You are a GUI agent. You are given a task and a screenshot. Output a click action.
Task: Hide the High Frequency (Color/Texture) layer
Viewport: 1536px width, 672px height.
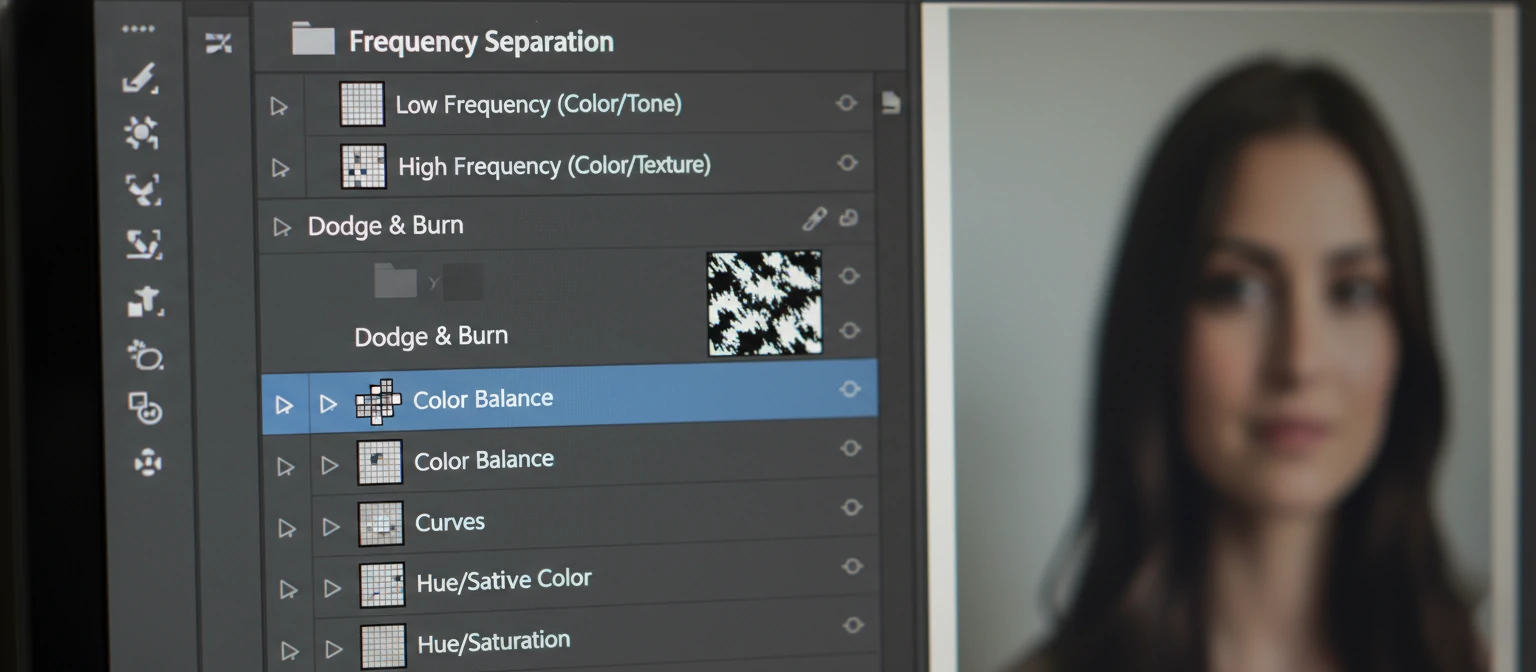tap(846, 163)
